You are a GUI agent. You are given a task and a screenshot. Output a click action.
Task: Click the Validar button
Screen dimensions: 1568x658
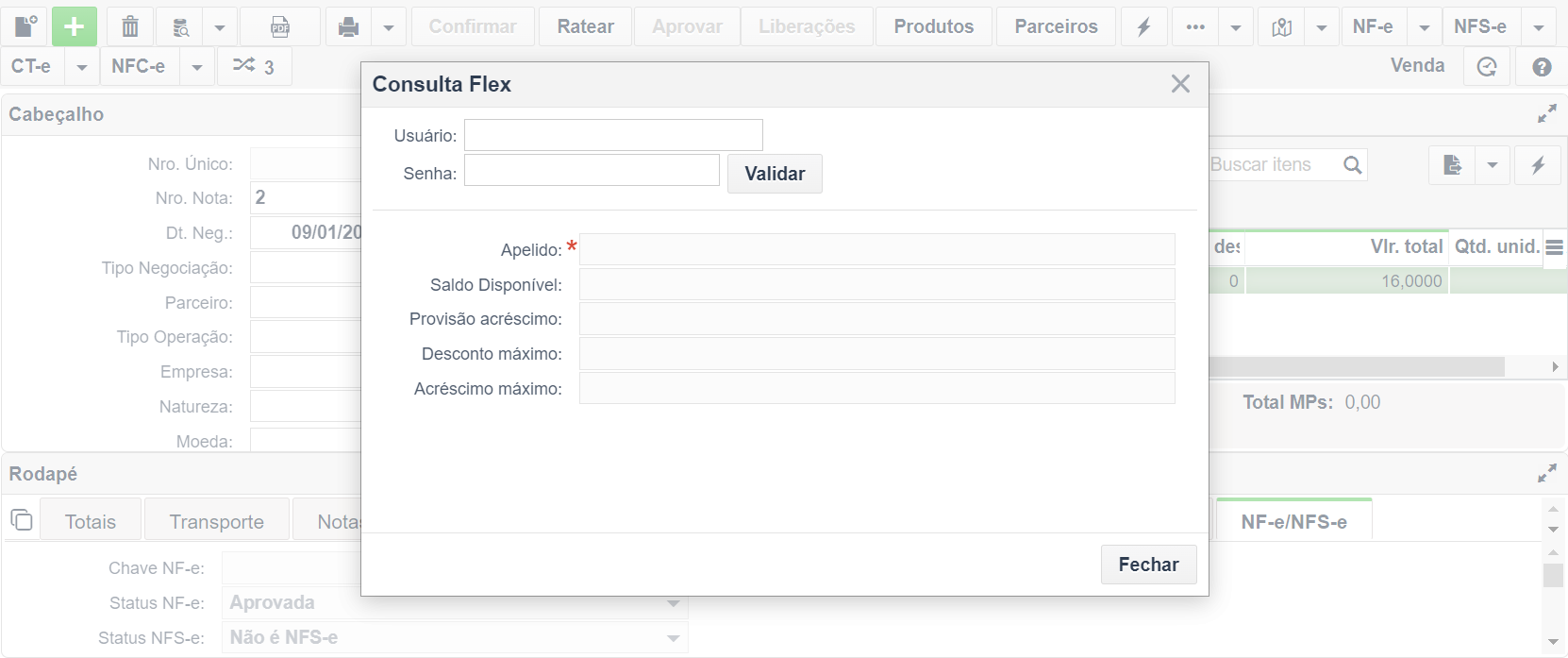coord(775,174)
